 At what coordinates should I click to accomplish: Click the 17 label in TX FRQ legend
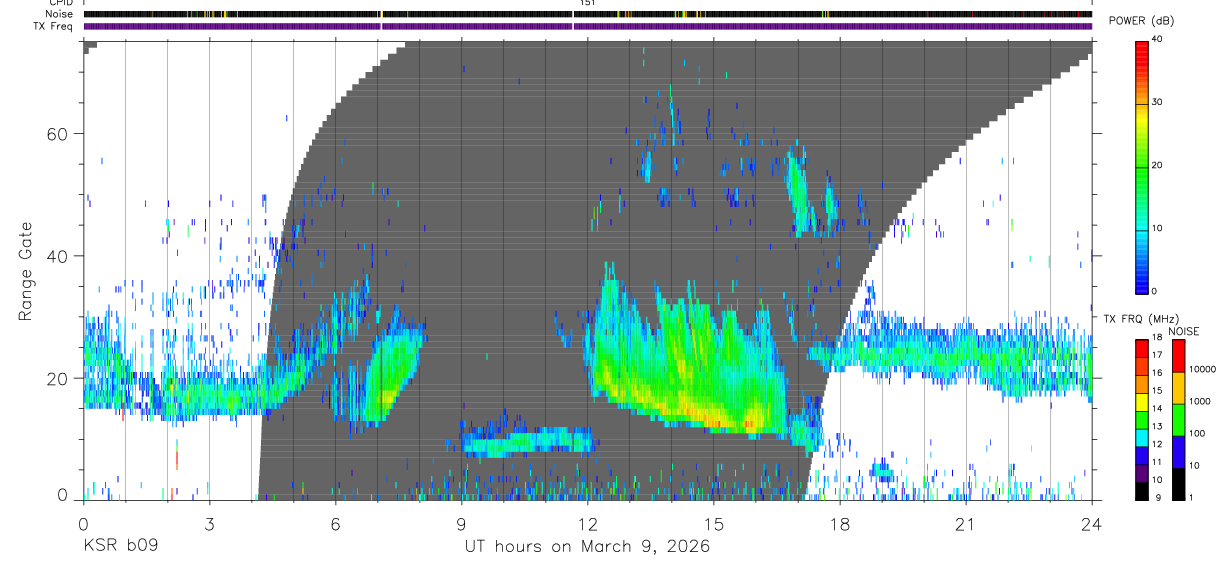[x=1155, y=355]
